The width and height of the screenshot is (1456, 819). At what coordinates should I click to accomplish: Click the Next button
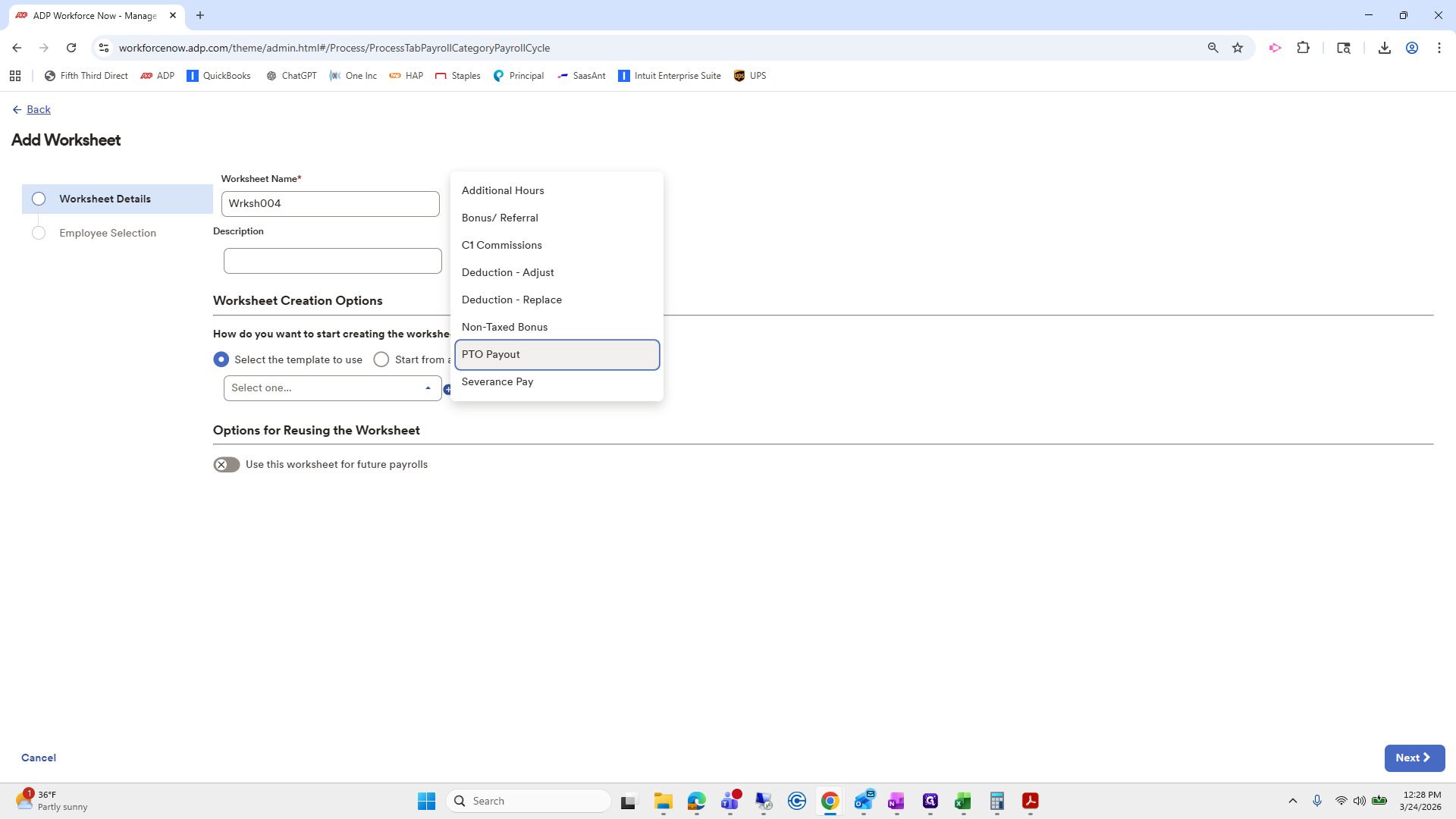pyautogui.click(x=1414, y=758)
